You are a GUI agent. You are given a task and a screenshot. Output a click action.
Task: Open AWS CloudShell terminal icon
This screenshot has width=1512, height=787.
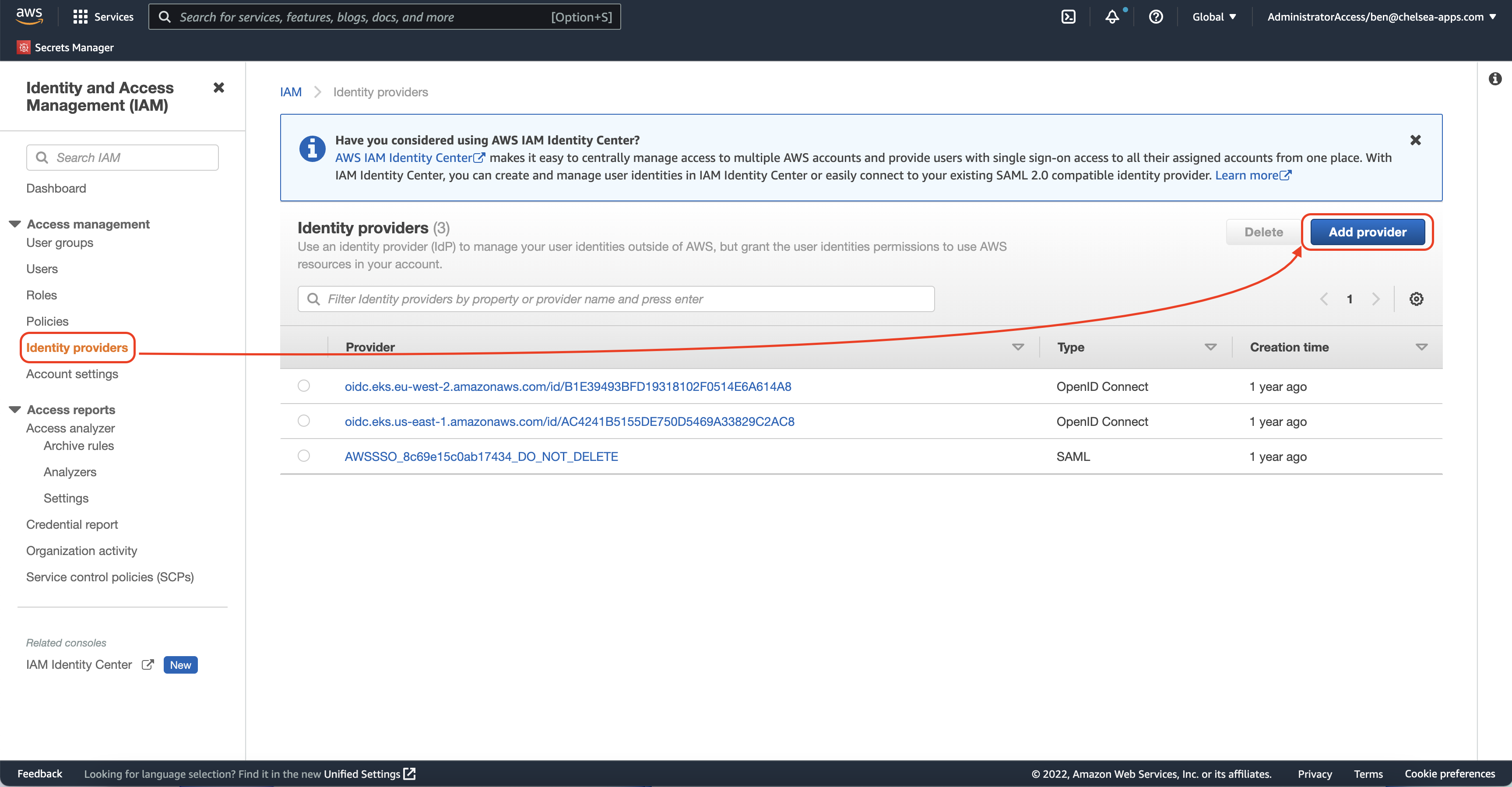tap(1068, 17)
